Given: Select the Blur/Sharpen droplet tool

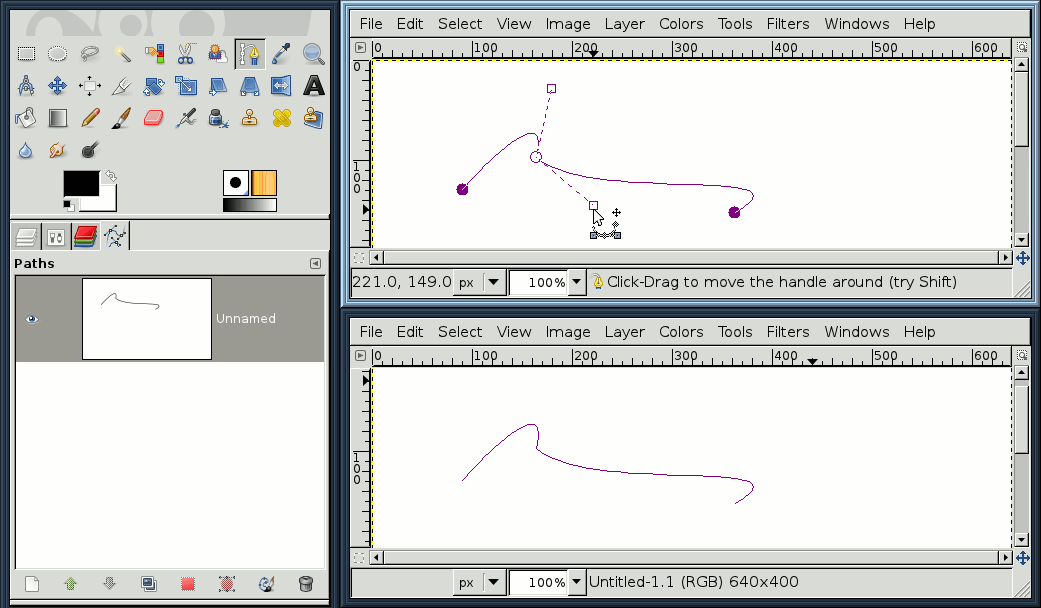Looking at the screenshot, I should [26, 151].
